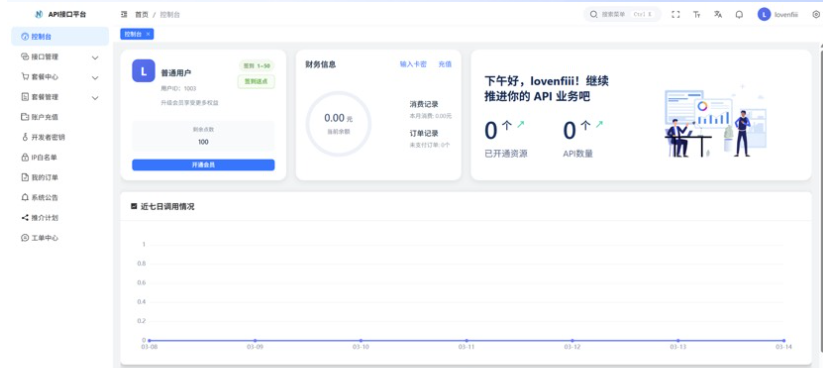The width and height of the screenshot is (823, 368).
Task: Click the bell icon for 系统公告
Action: tap(25, 197)
